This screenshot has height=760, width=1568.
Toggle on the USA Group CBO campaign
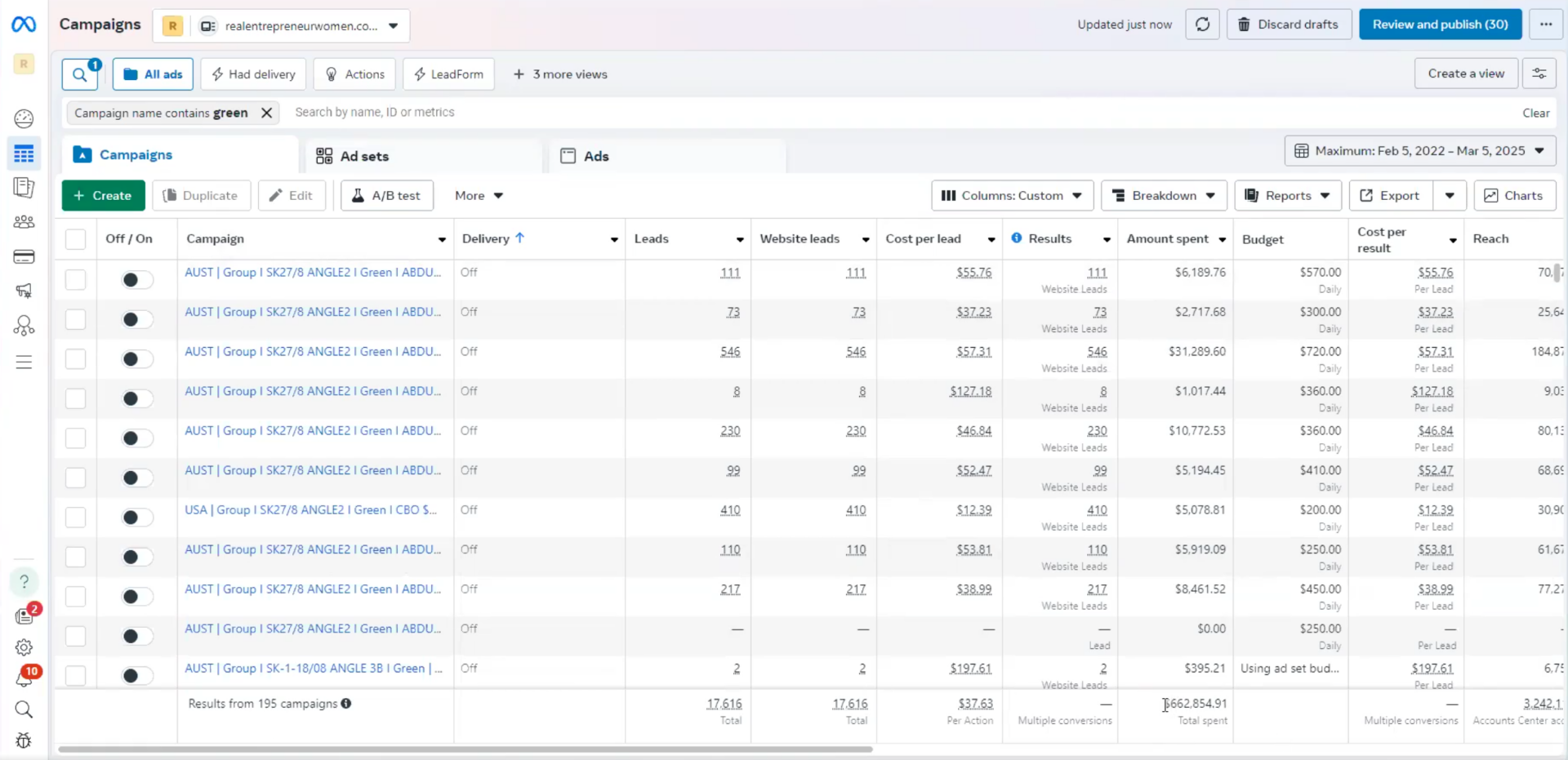point(136,517)
